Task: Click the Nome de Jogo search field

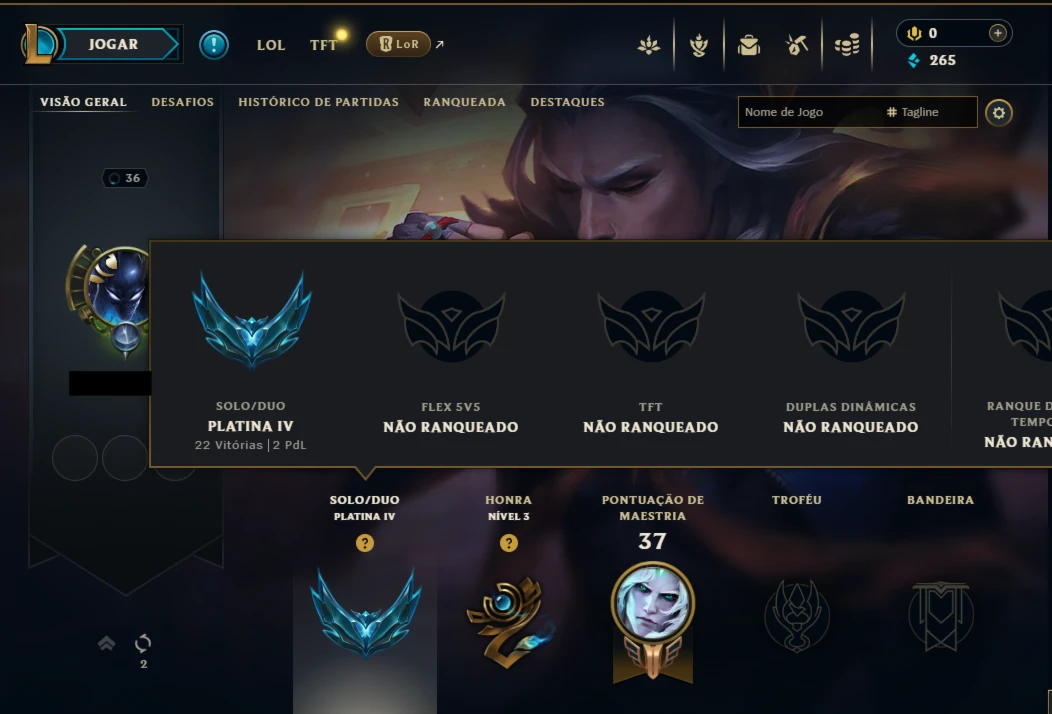Action: point(808,112)
